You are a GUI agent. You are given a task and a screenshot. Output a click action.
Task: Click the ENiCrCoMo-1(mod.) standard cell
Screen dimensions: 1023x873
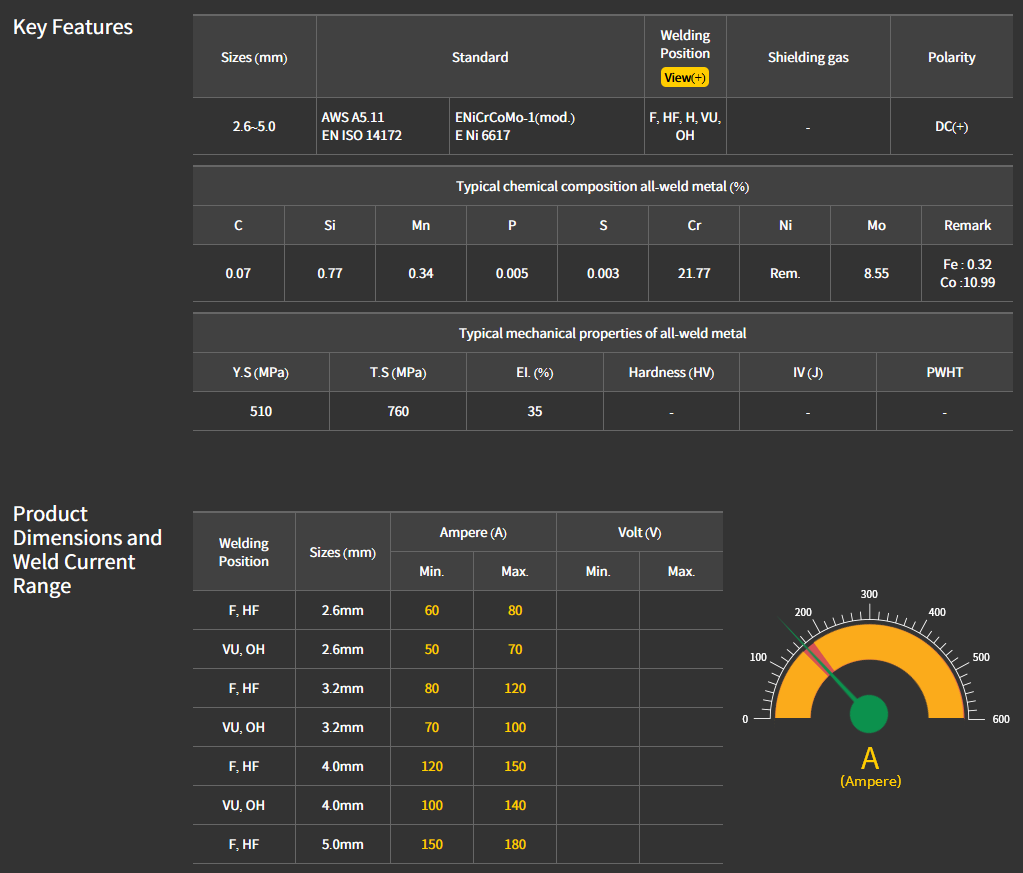(515, 126)
